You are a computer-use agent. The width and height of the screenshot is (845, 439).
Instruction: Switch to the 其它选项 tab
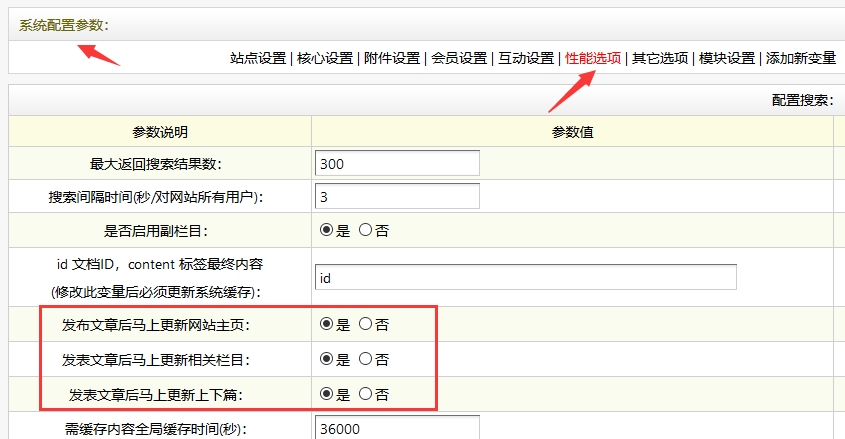pos(660,58)
